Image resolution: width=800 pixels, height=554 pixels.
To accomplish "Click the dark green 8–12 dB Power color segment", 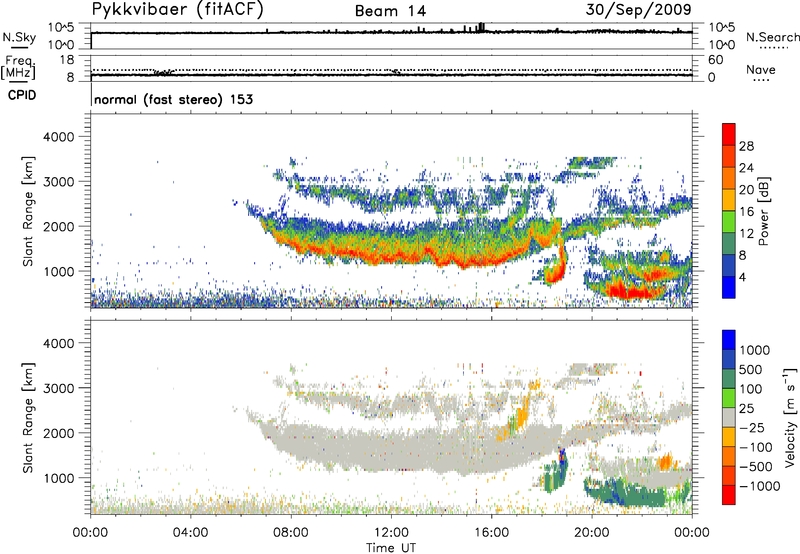I will point(729,243).
